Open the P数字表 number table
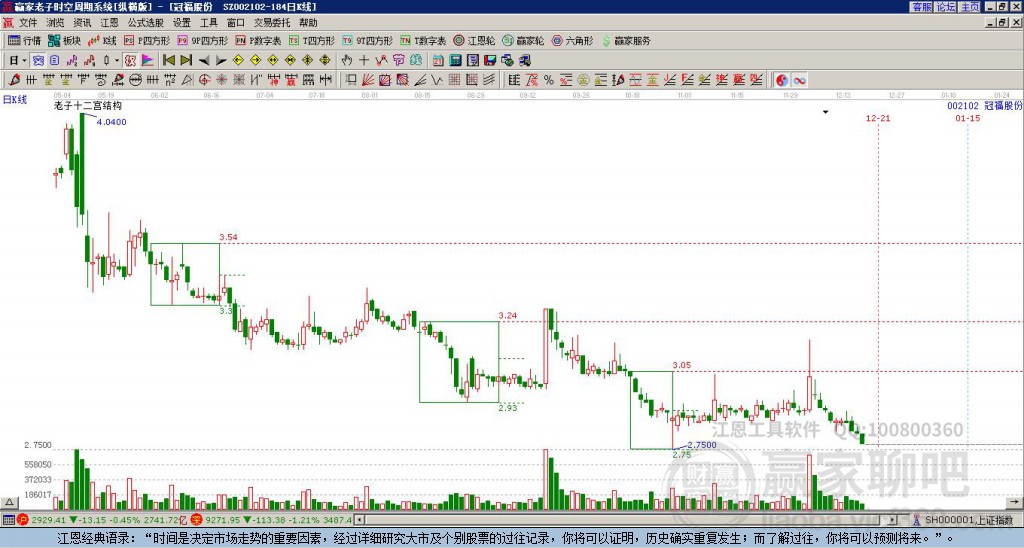 pos(258,40)
